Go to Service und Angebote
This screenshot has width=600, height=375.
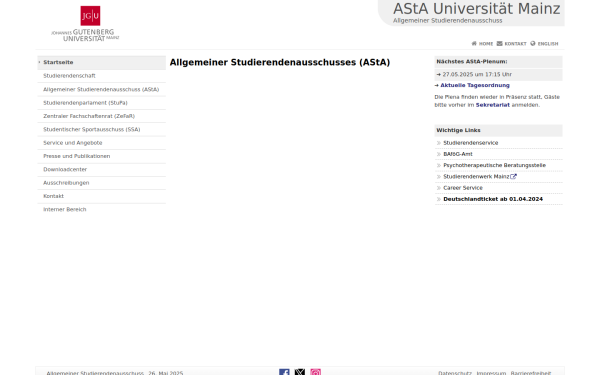tap(101, 143)
